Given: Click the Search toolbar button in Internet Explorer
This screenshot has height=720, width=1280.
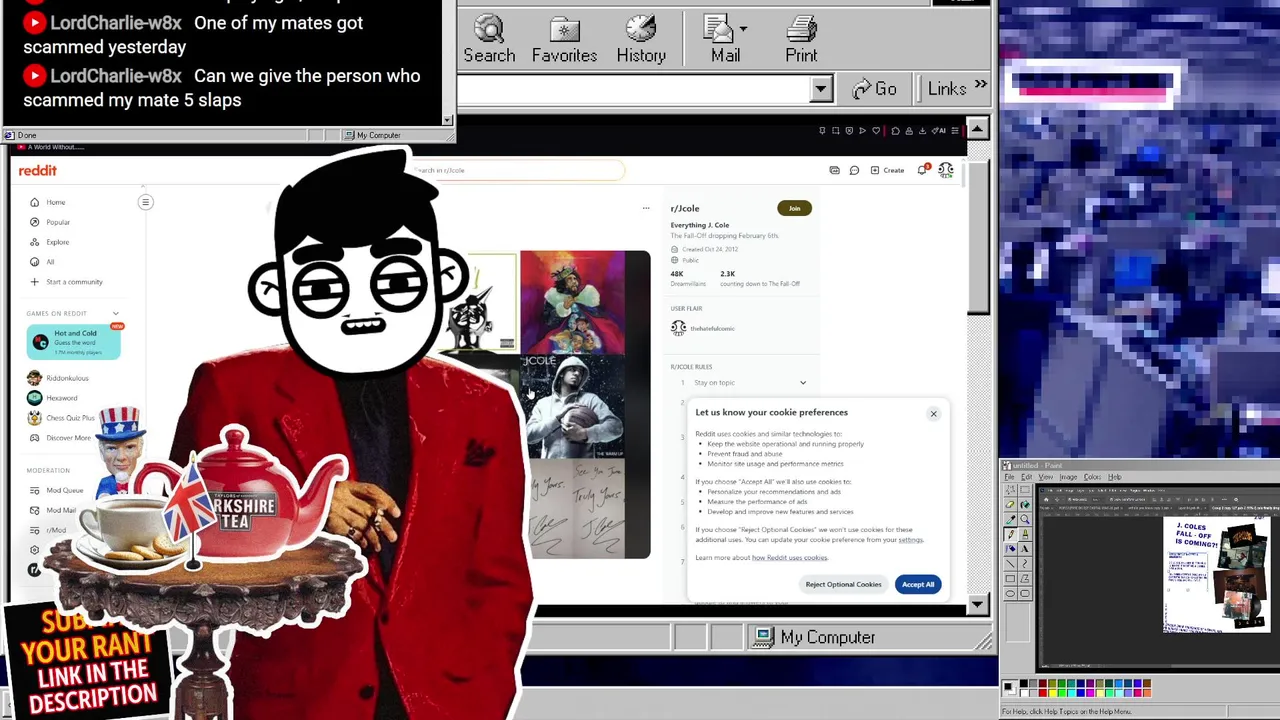Looking at the screenshot, I should point(489,39).
